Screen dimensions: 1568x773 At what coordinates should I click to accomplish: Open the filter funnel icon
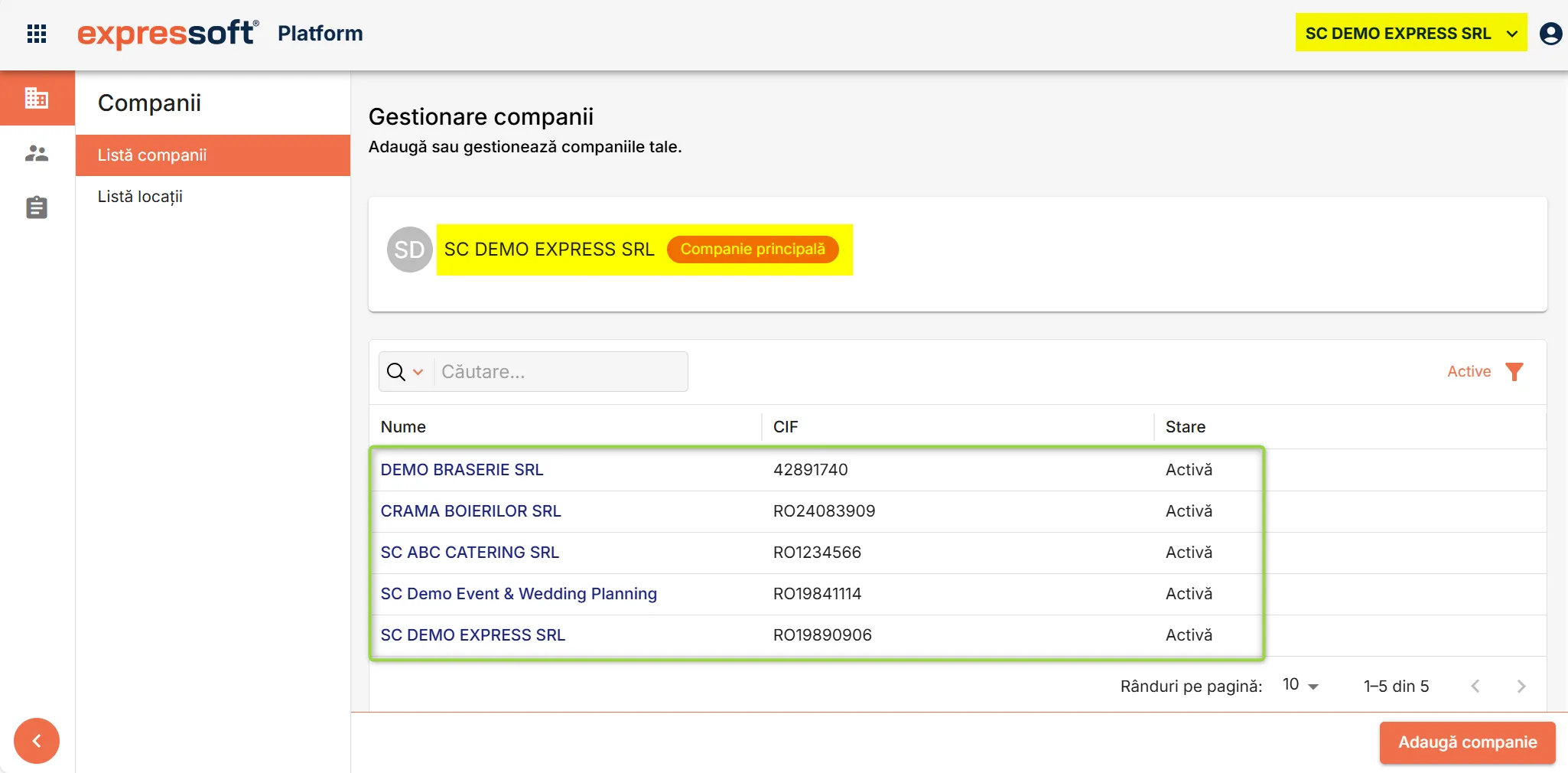tap(1514, 372)
